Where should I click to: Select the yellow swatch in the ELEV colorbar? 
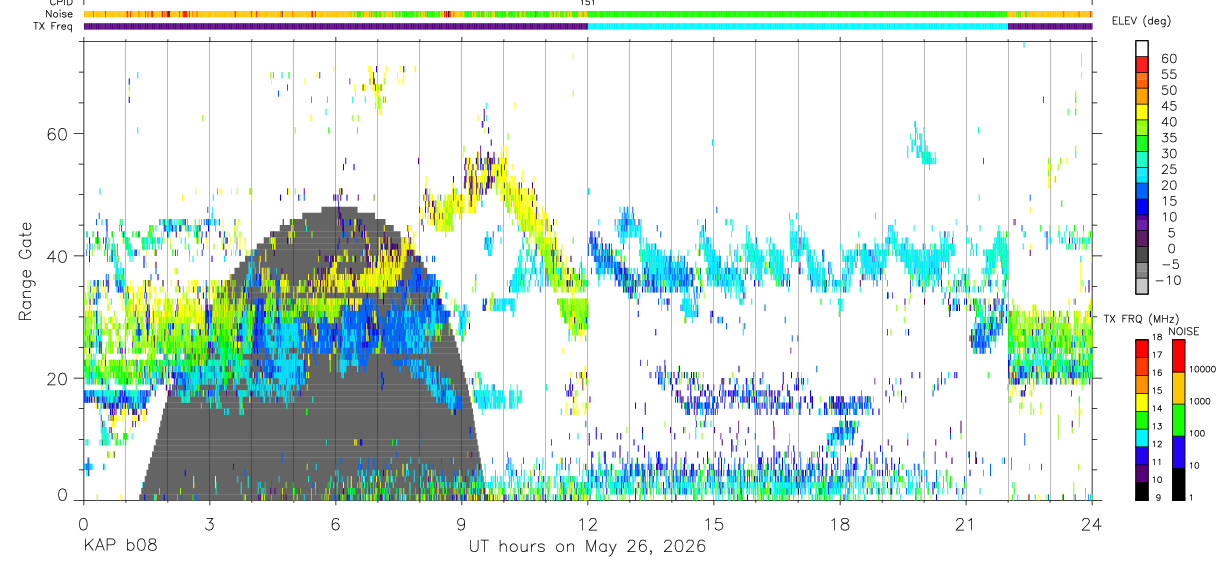point(1143,113)
